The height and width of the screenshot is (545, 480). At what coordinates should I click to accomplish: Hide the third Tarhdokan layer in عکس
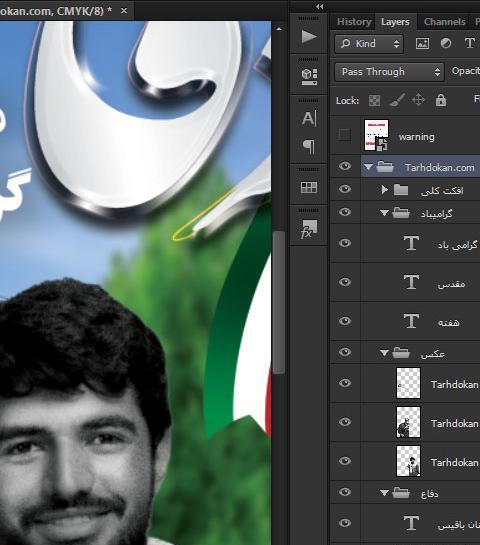345,461
